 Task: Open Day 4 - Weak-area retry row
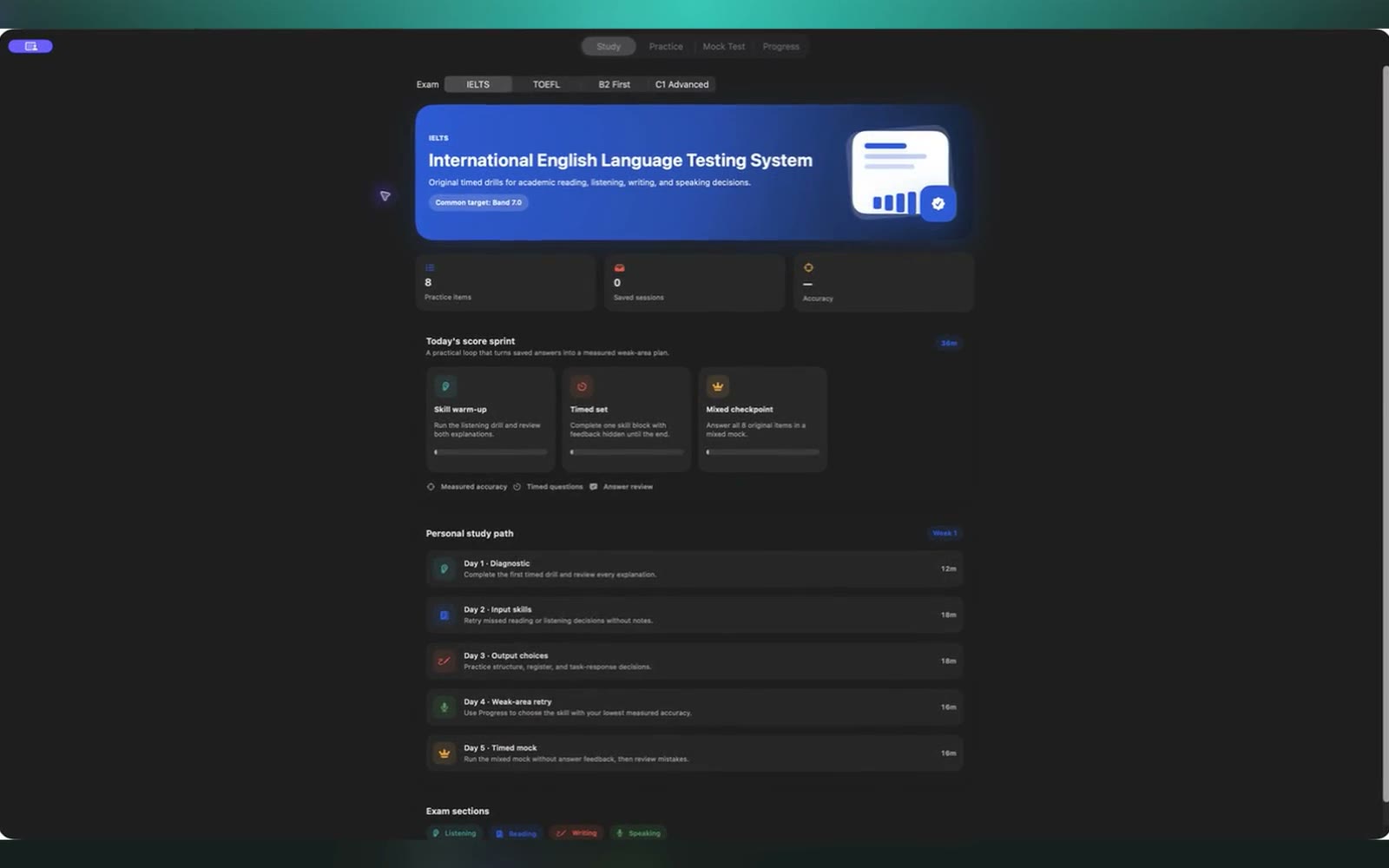point(694,707)
